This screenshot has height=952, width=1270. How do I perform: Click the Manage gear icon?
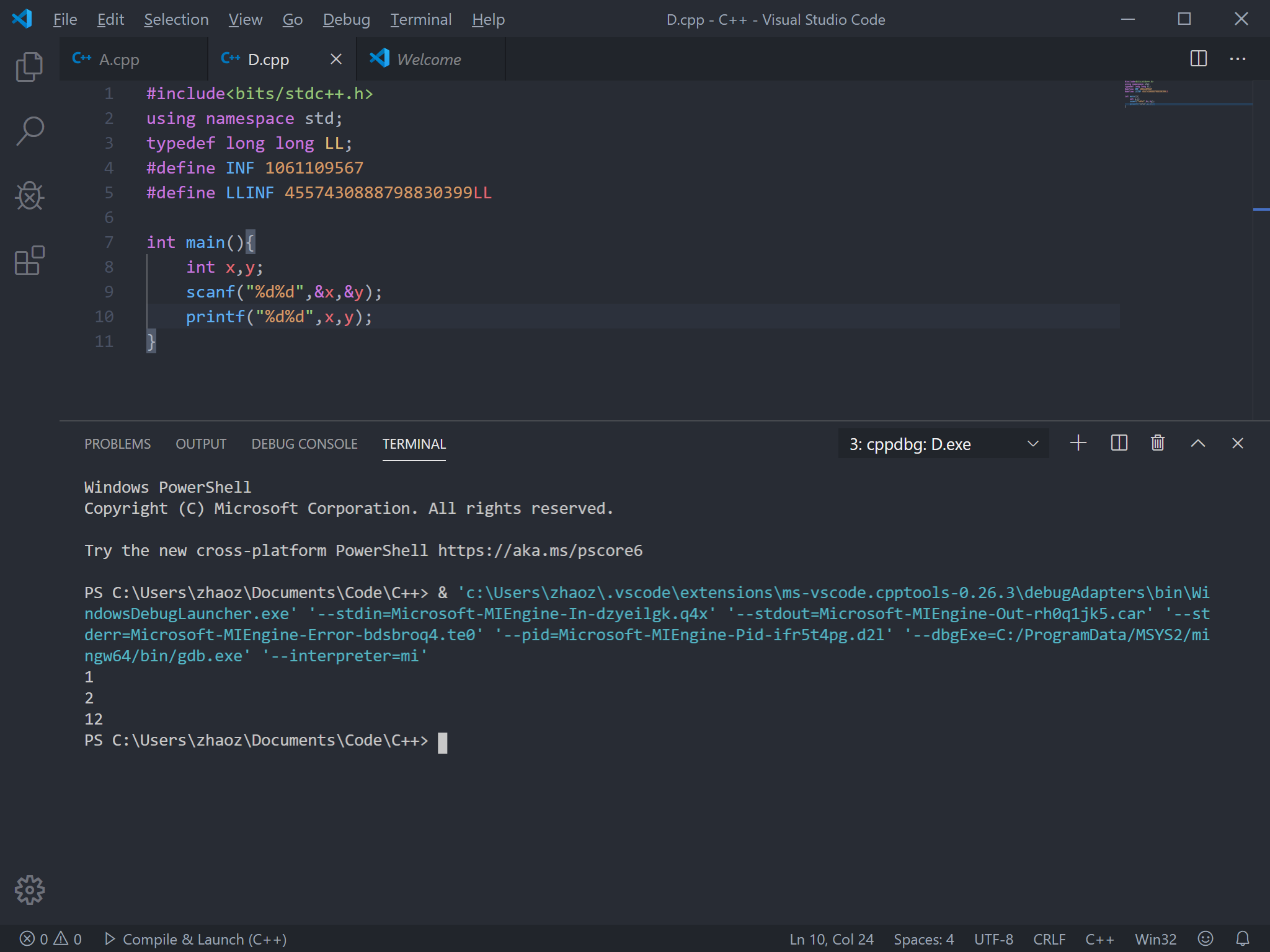[x=29, y=890]
